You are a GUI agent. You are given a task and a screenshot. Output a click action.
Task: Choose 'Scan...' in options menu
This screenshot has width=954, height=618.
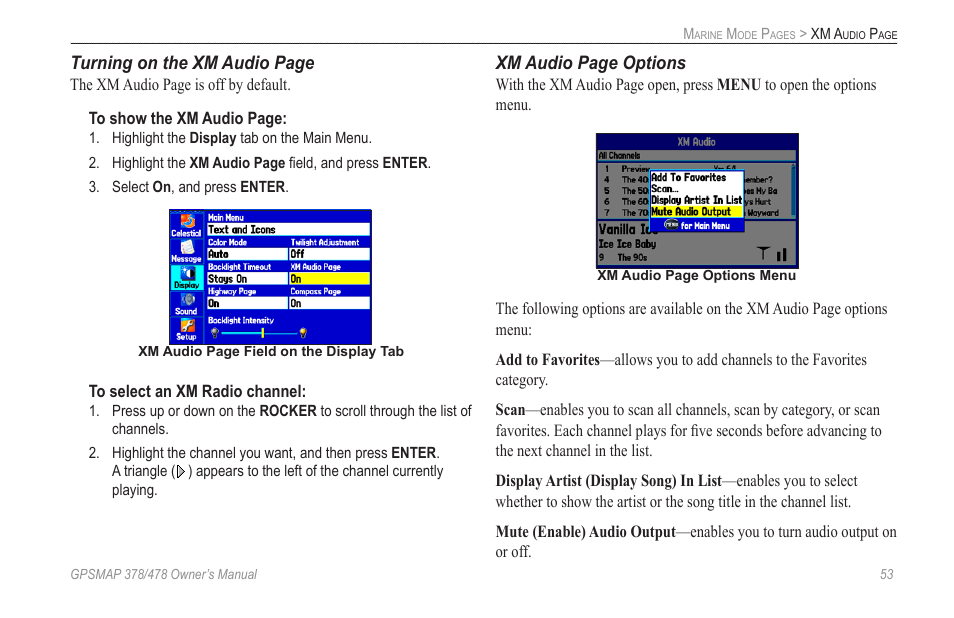tap(697, 189)
